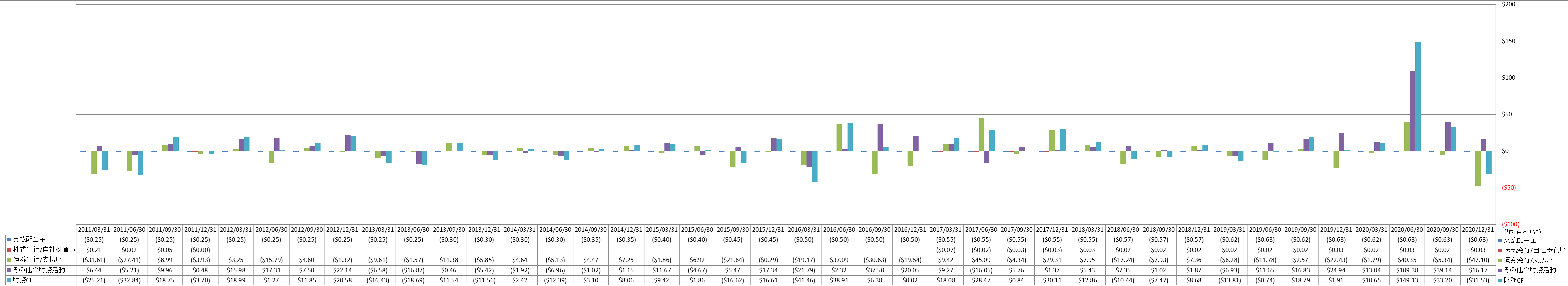Select the ($31.61) bond cell

click(x=94, y=260)
